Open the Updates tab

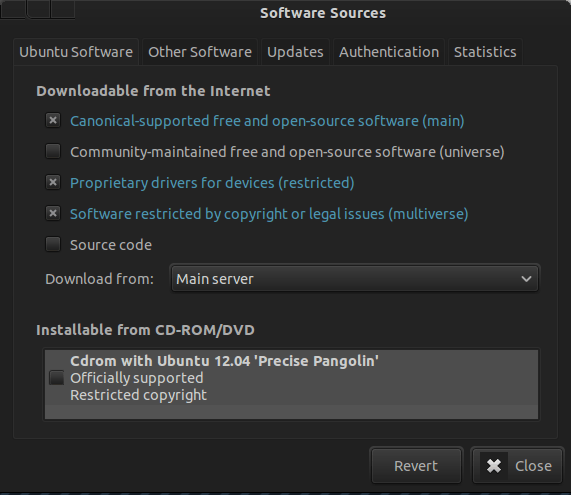[x=295, y=52]
